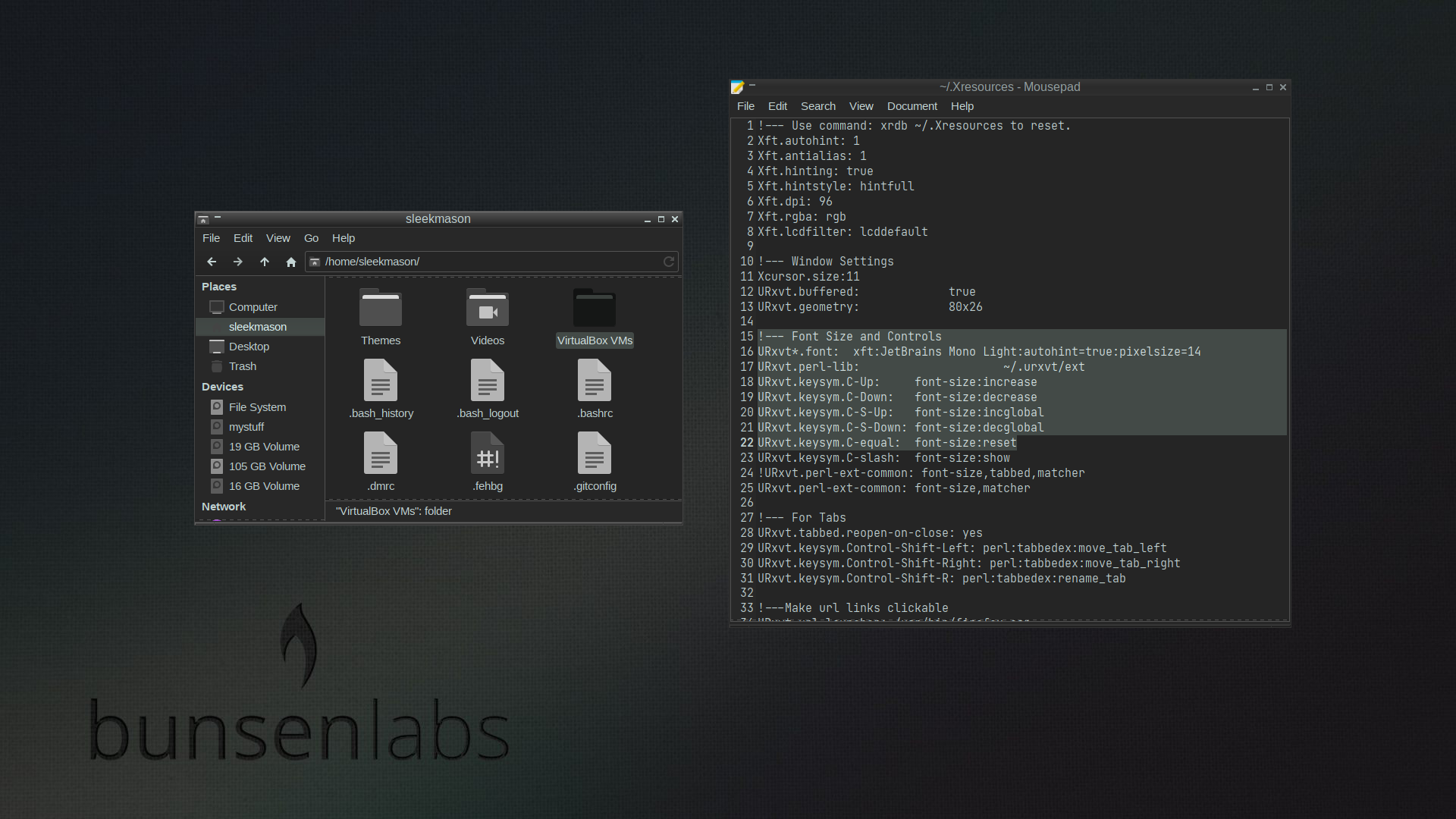Select the .fehbg script file icon
Screen dimensions: 1456x819
tap(488, 453)
